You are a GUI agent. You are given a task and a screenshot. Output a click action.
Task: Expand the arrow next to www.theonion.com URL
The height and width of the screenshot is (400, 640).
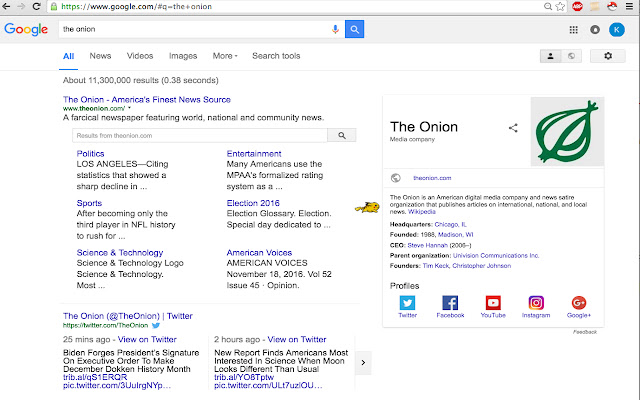point(129,108)
